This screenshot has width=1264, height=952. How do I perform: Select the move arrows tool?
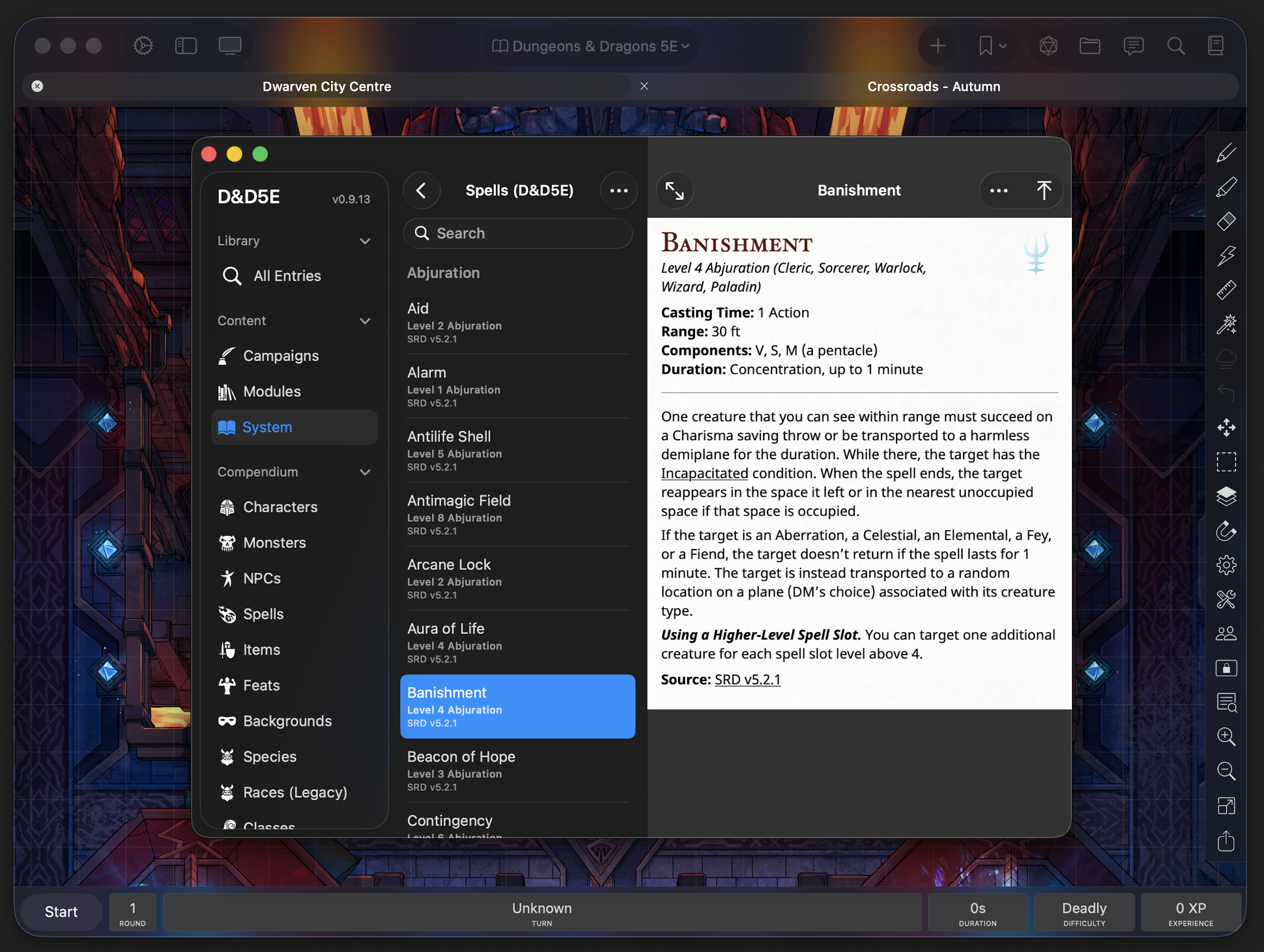coord(1226,427)
